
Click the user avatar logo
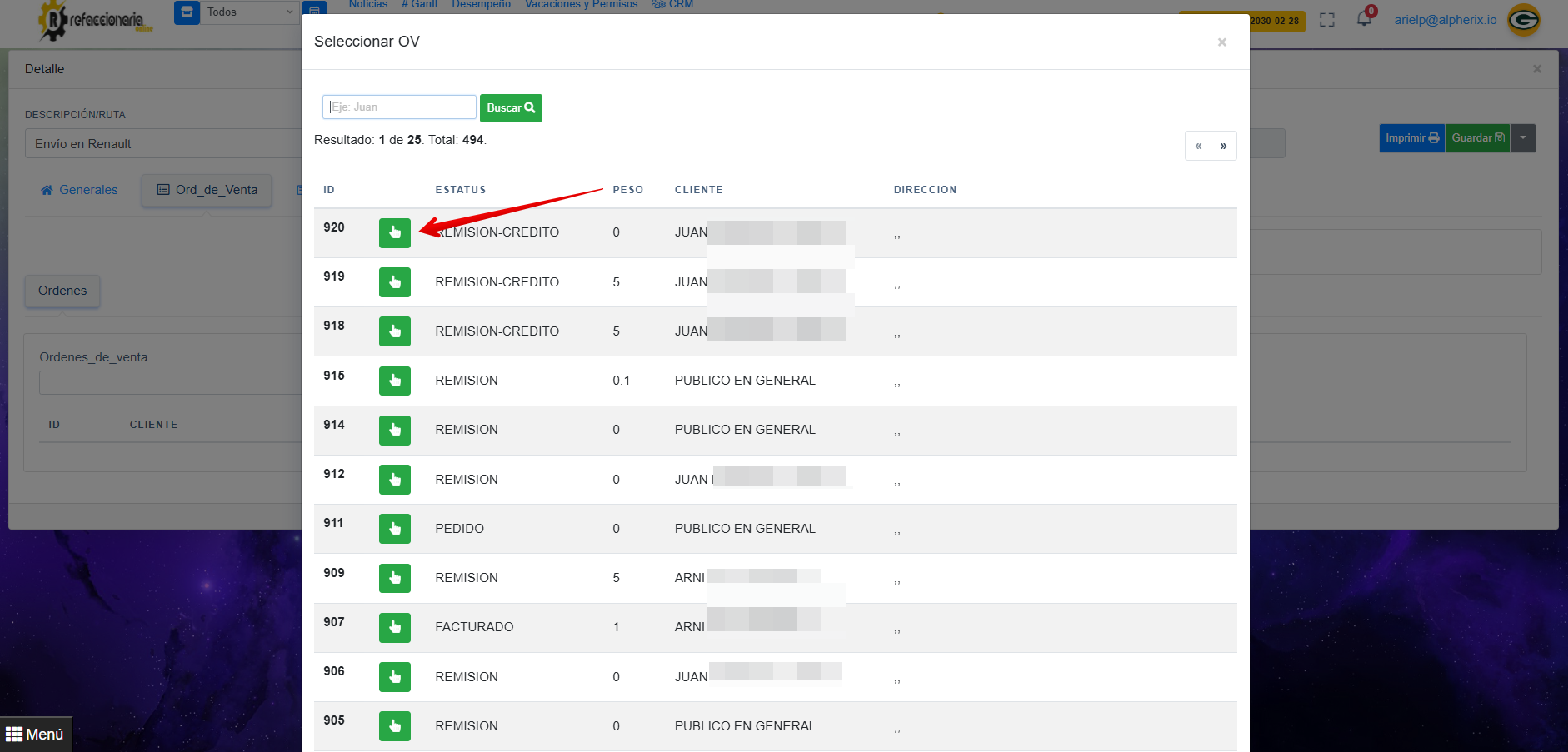click(1524, 20)
